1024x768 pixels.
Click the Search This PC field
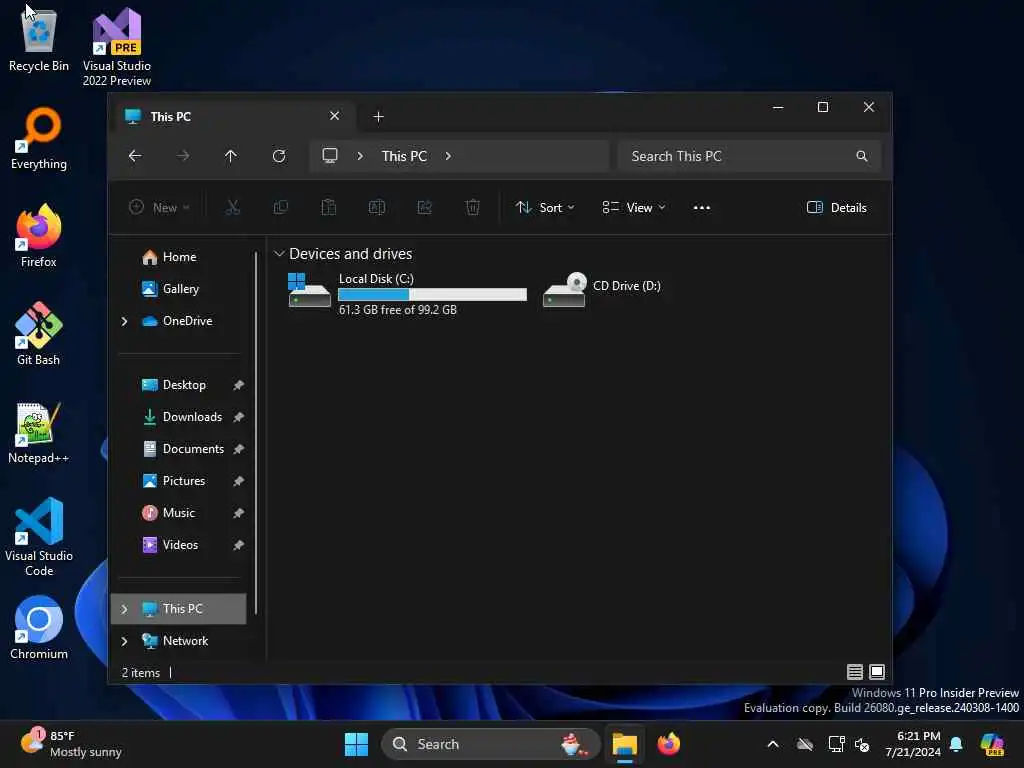click(x=749, y=156)
